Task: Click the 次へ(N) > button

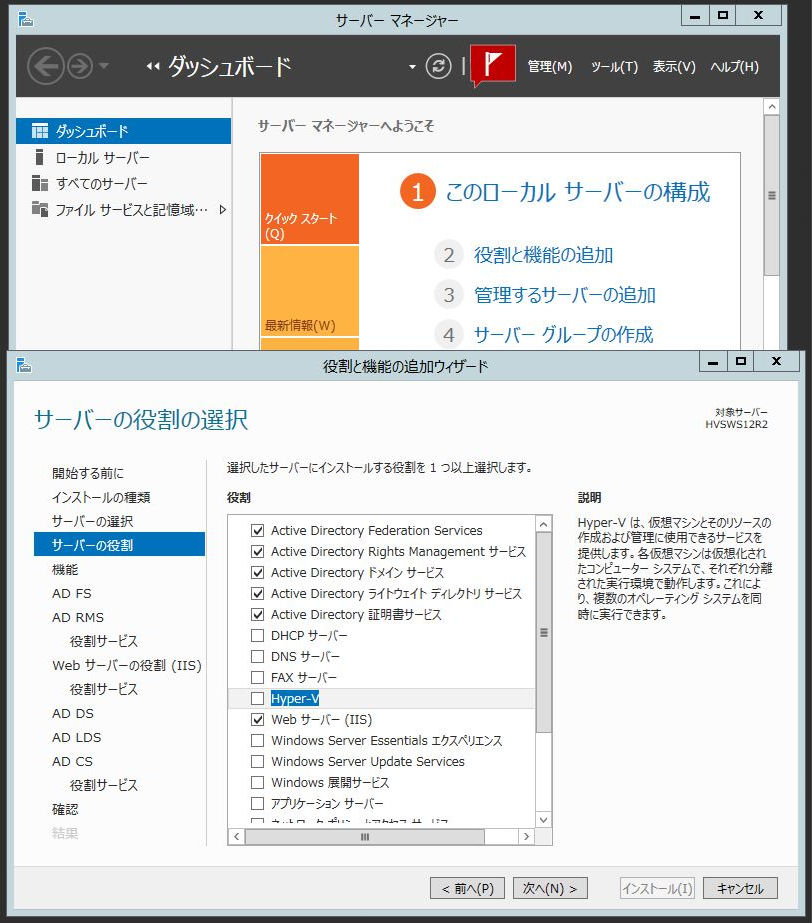Action: click(550, 888)
